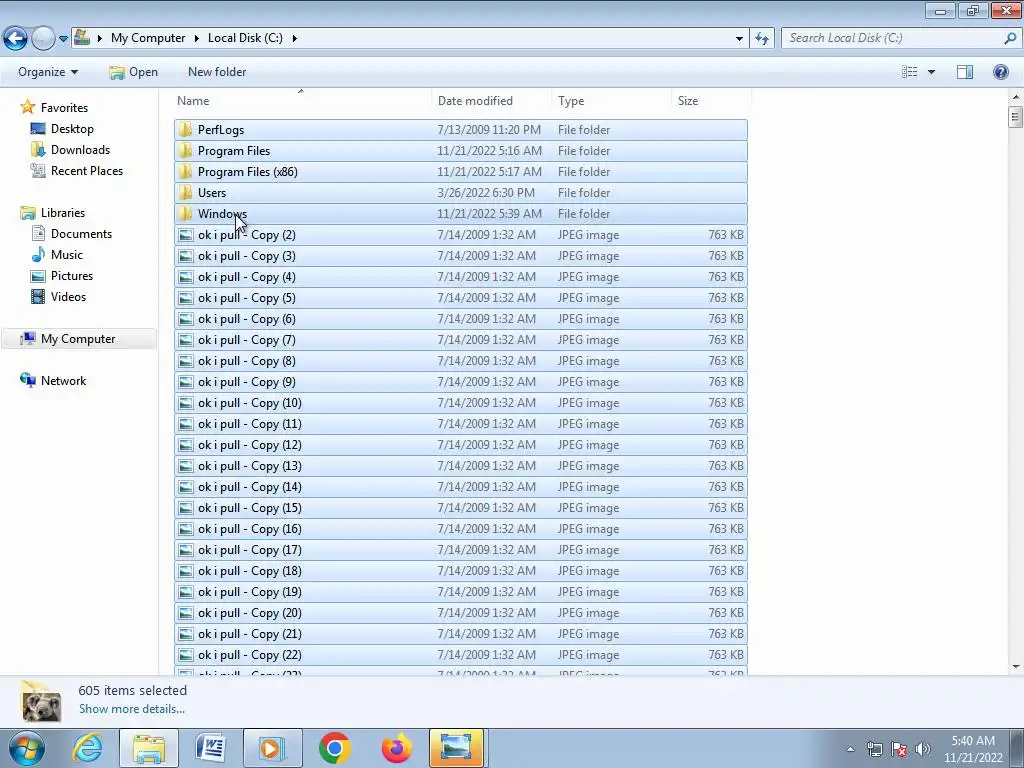Click the ok i pull - Copy (2) image icon
Viewport: 1024px width, 768px height.
(x=186, y=235)
